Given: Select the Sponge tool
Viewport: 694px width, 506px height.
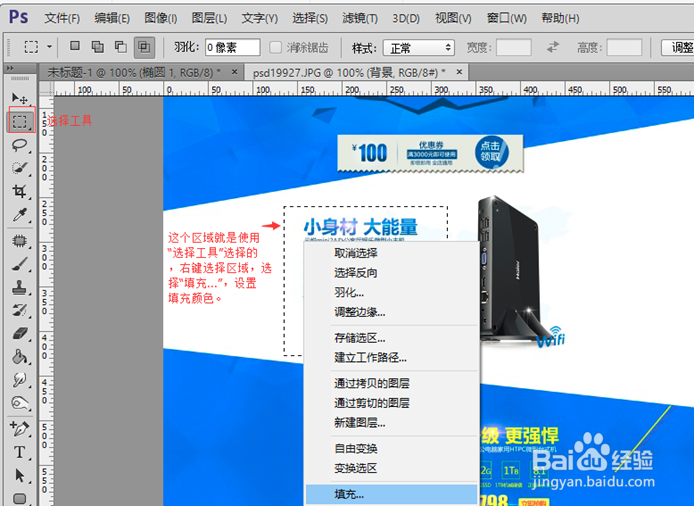Looking at the screenshot, I should tap(19, 403).
